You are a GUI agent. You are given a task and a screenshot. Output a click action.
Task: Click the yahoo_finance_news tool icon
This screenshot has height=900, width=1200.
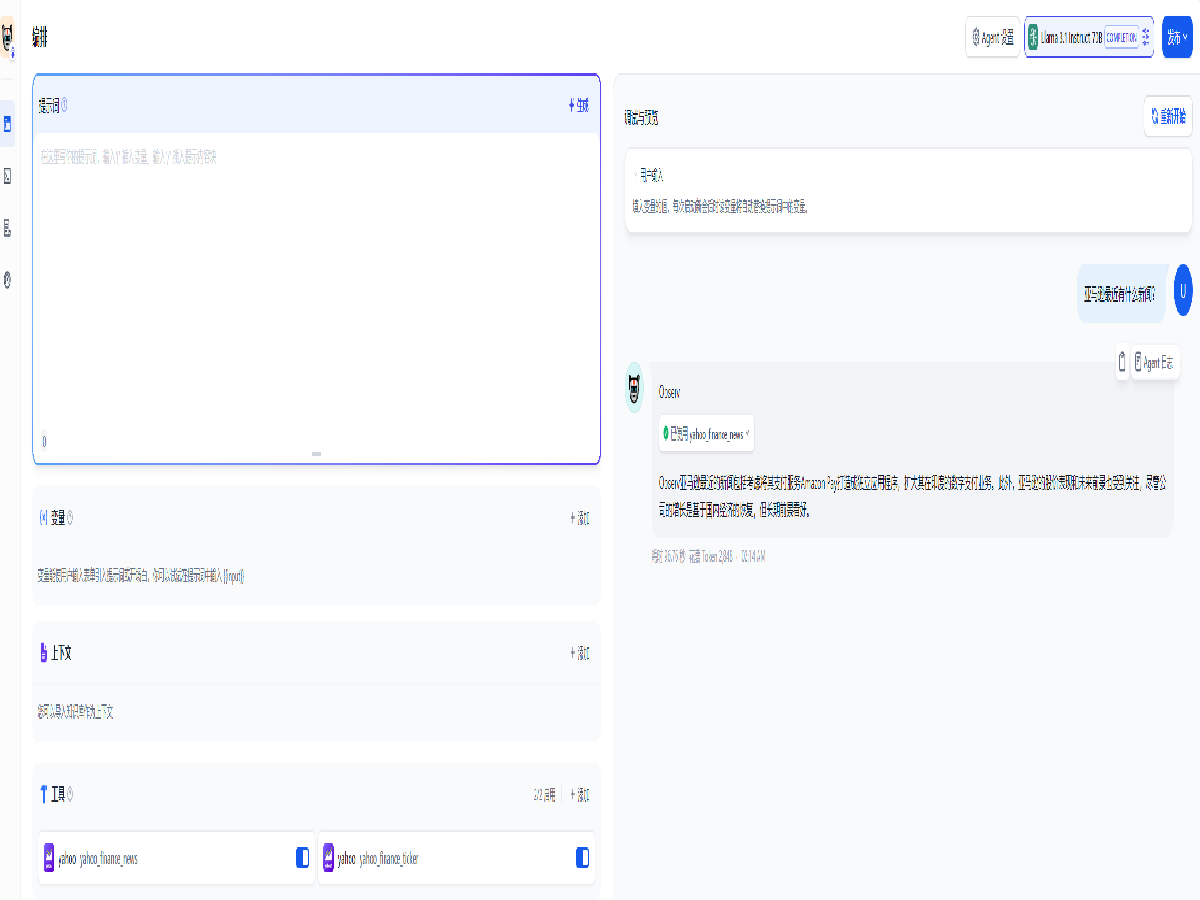click(x=49, y=858)
